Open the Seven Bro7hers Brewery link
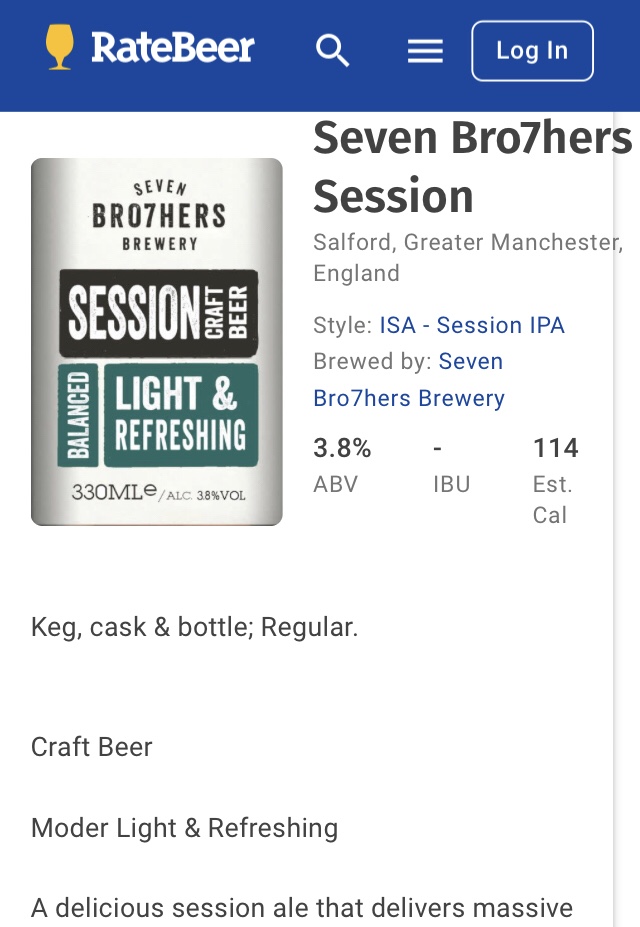640x927 pixels. 409,397
